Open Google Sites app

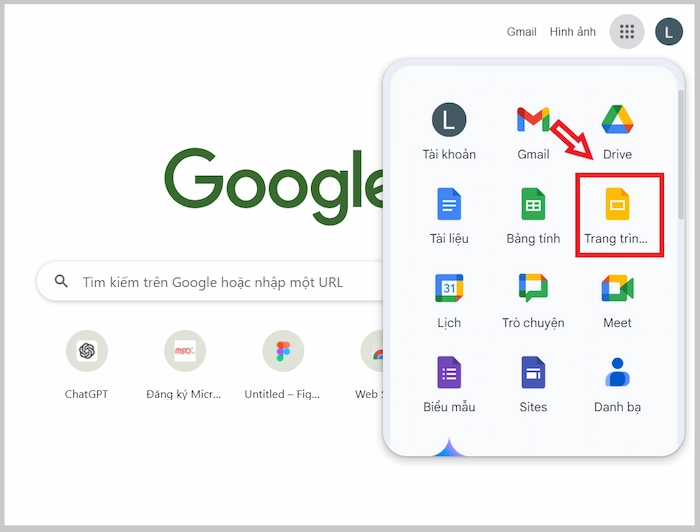533,384
